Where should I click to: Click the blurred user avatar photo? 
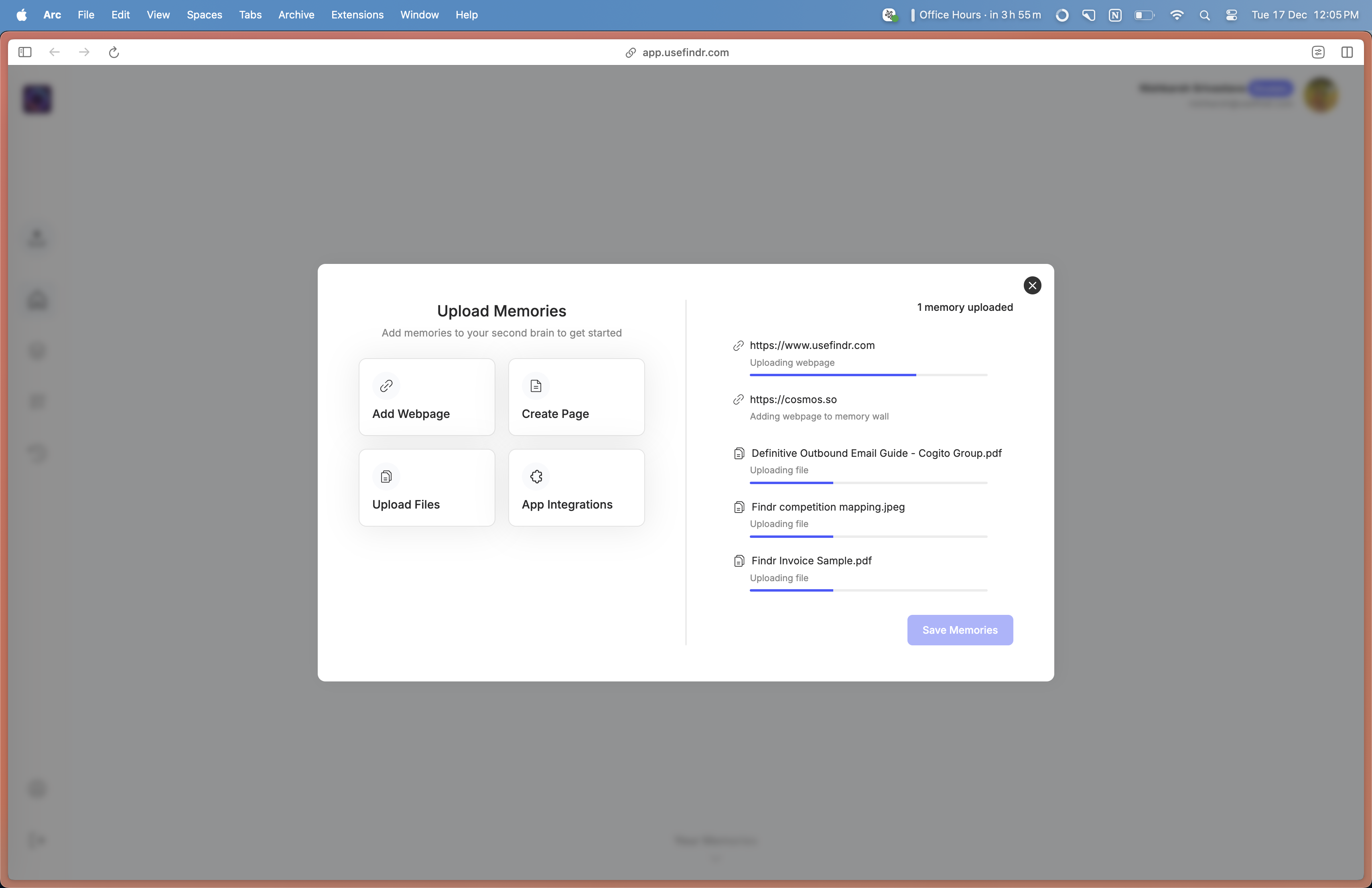[1321, 95]
